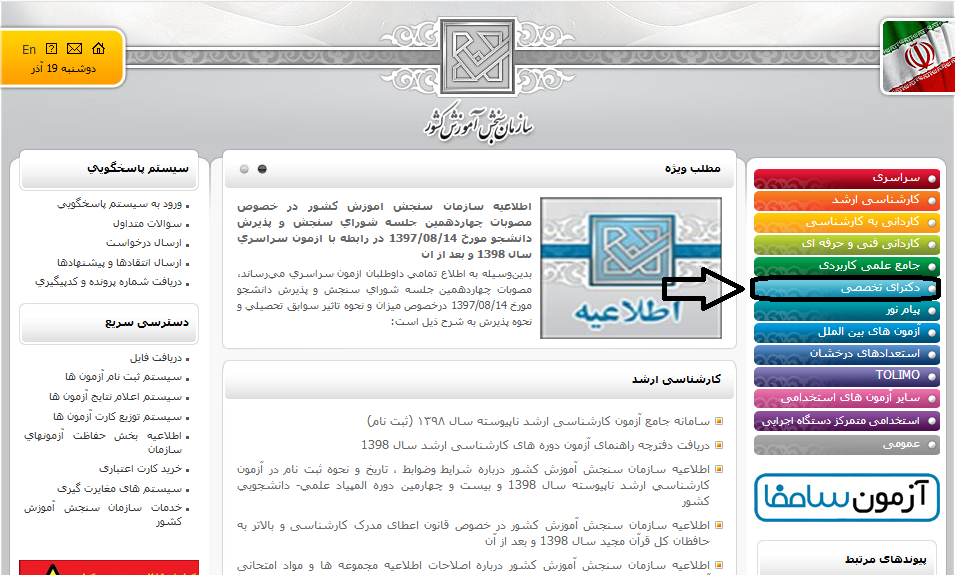Click سیستم های مغایرت گیری link
The width and height of the screenshot is (955, 575).
tap(119, 489)
